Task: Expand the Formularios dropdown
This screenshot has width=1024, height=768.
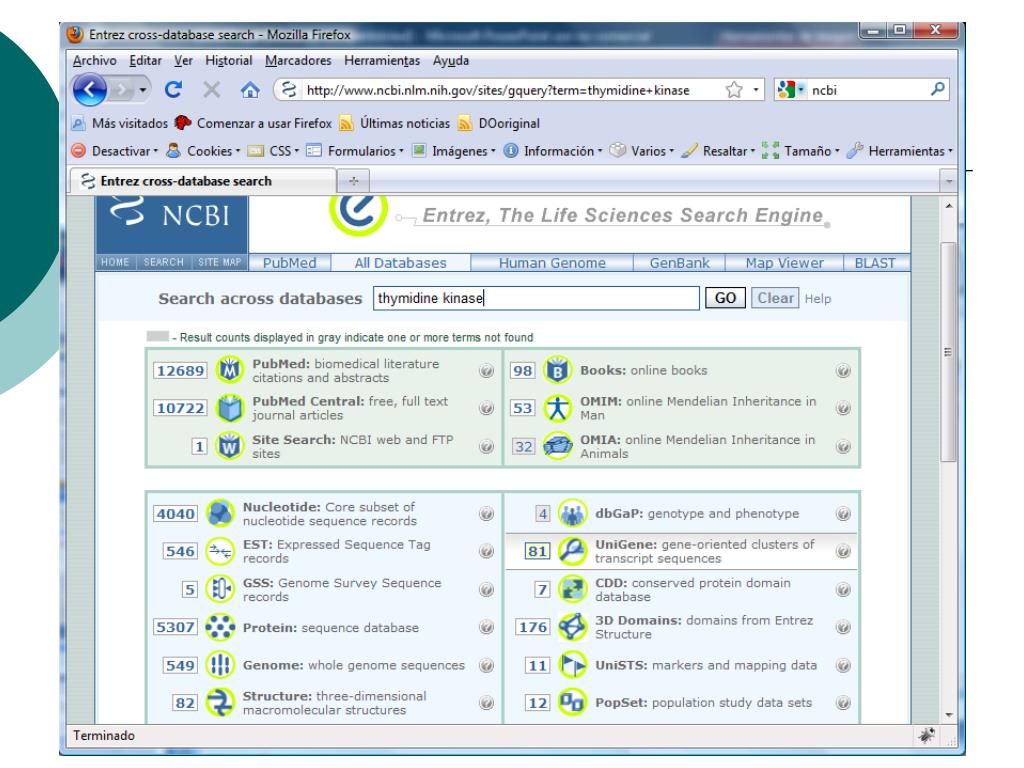Action: [355, 151]
